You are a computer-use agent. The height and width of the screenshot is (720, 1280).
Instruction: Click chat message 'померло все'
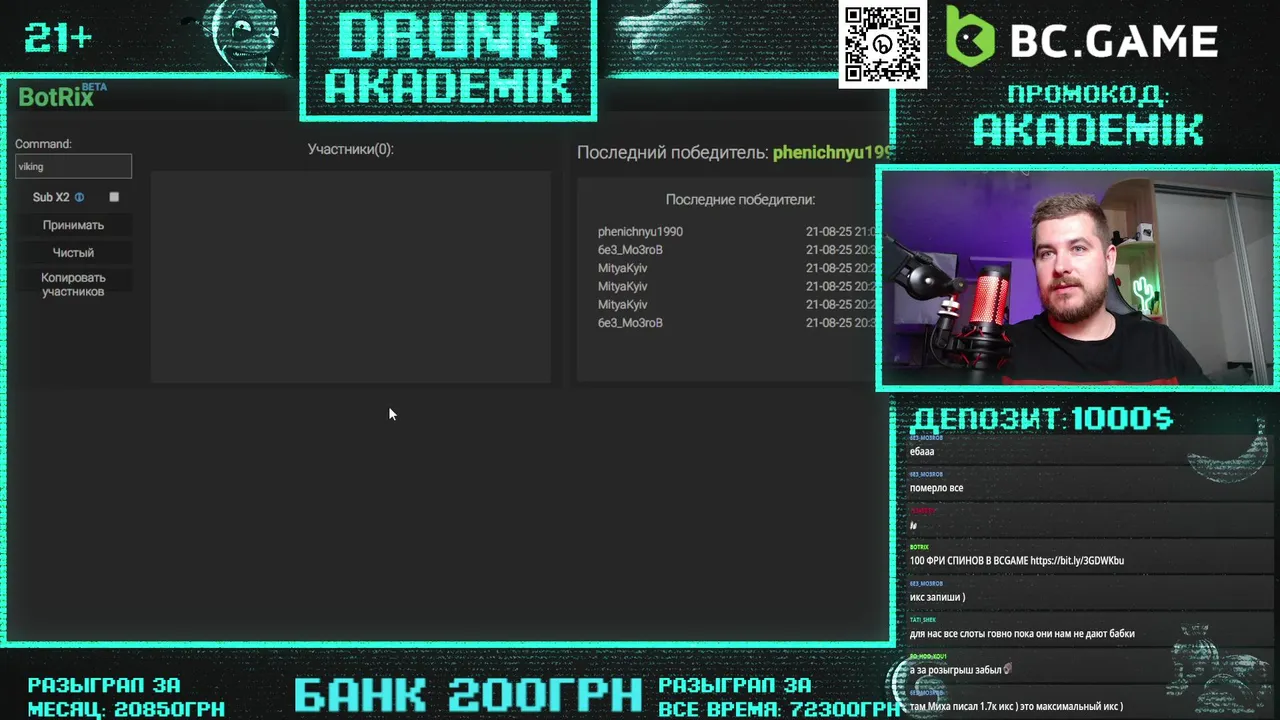pyautogui.click(x=936, y=488)
